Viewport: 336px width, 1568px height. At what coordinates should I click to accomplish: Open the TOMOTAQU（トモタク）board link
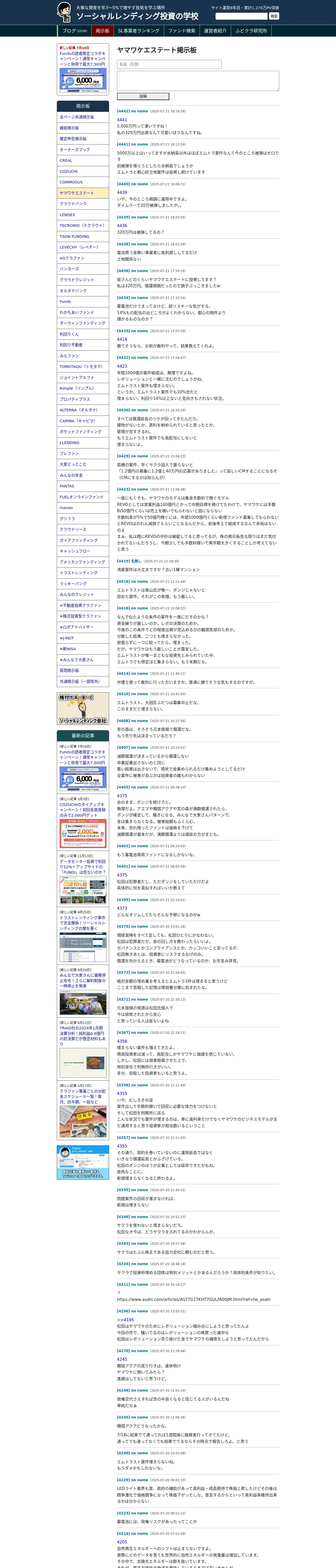(x=83, y=366)
